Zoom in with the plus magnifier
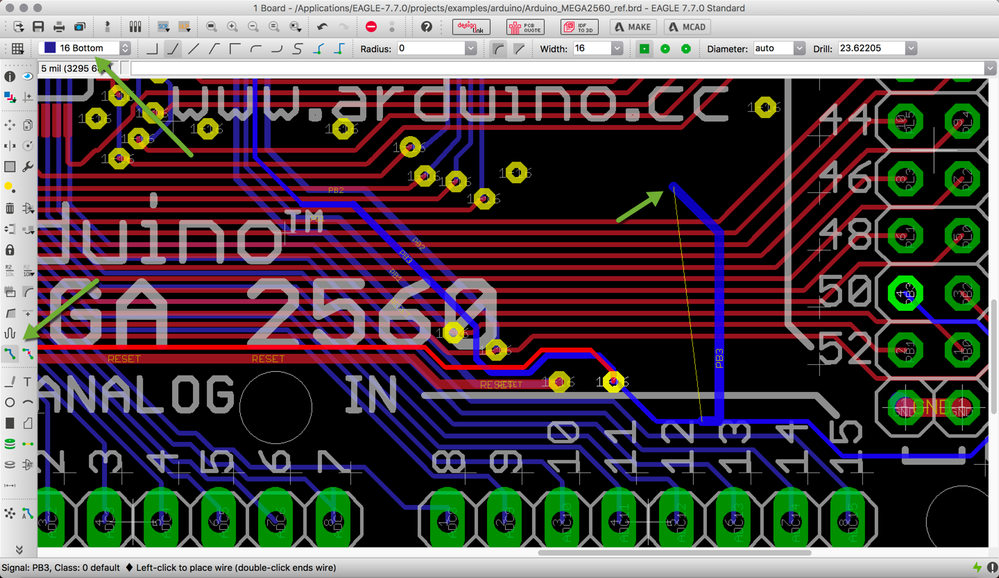999x578 pixels. [x=233, y=27]
